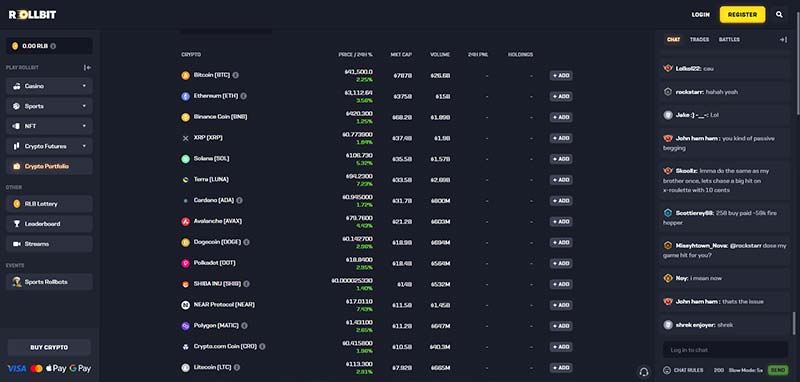The height and width of the screenshot is (382, 800).
Task: Click the Polygon coin icon
Action: pos(185,326)
